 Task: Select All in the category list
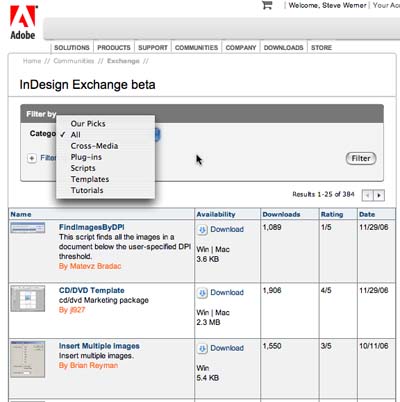coord(76,135)
